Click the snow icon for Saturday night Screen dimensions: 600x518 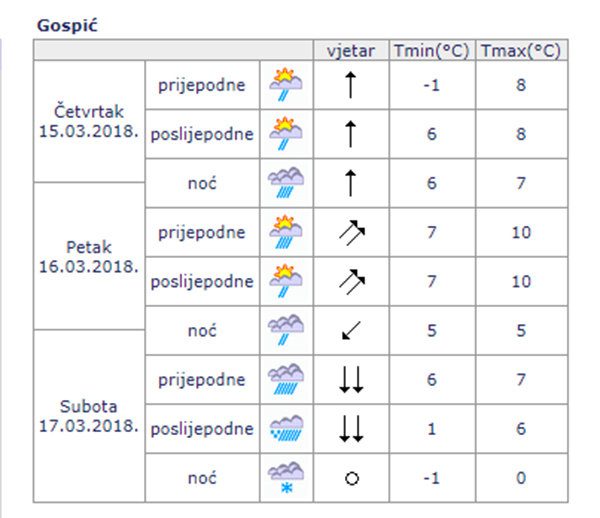pyautogui.click(x=286, y=478)
